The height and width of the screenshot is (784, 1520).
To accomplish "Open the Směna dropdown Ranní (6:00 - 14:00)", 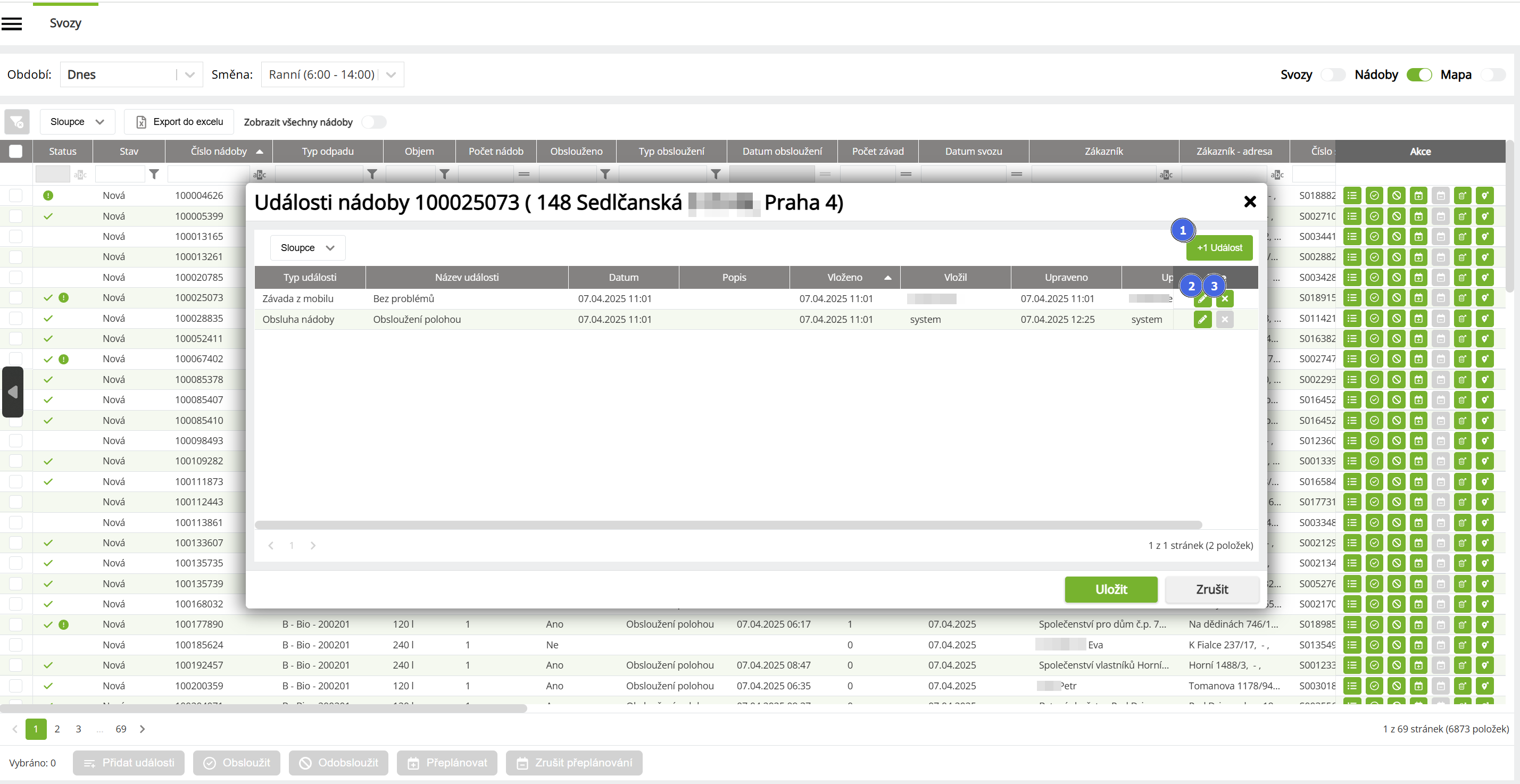I will click(x=332, y=75).
